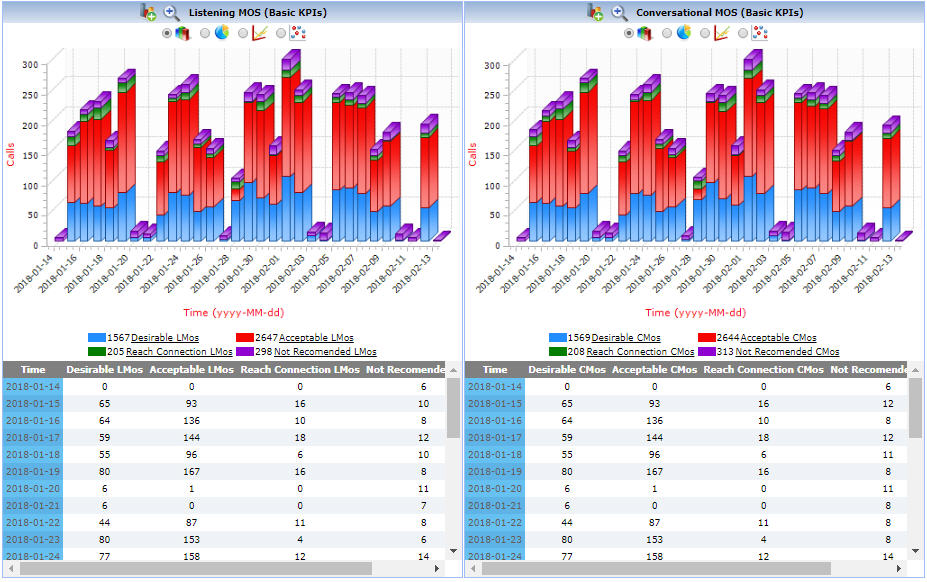The height and width of the screenshot is (582, 927).
Task: Click zoom-in magnifier in Conversational MOS header
Action: [619, 12]
